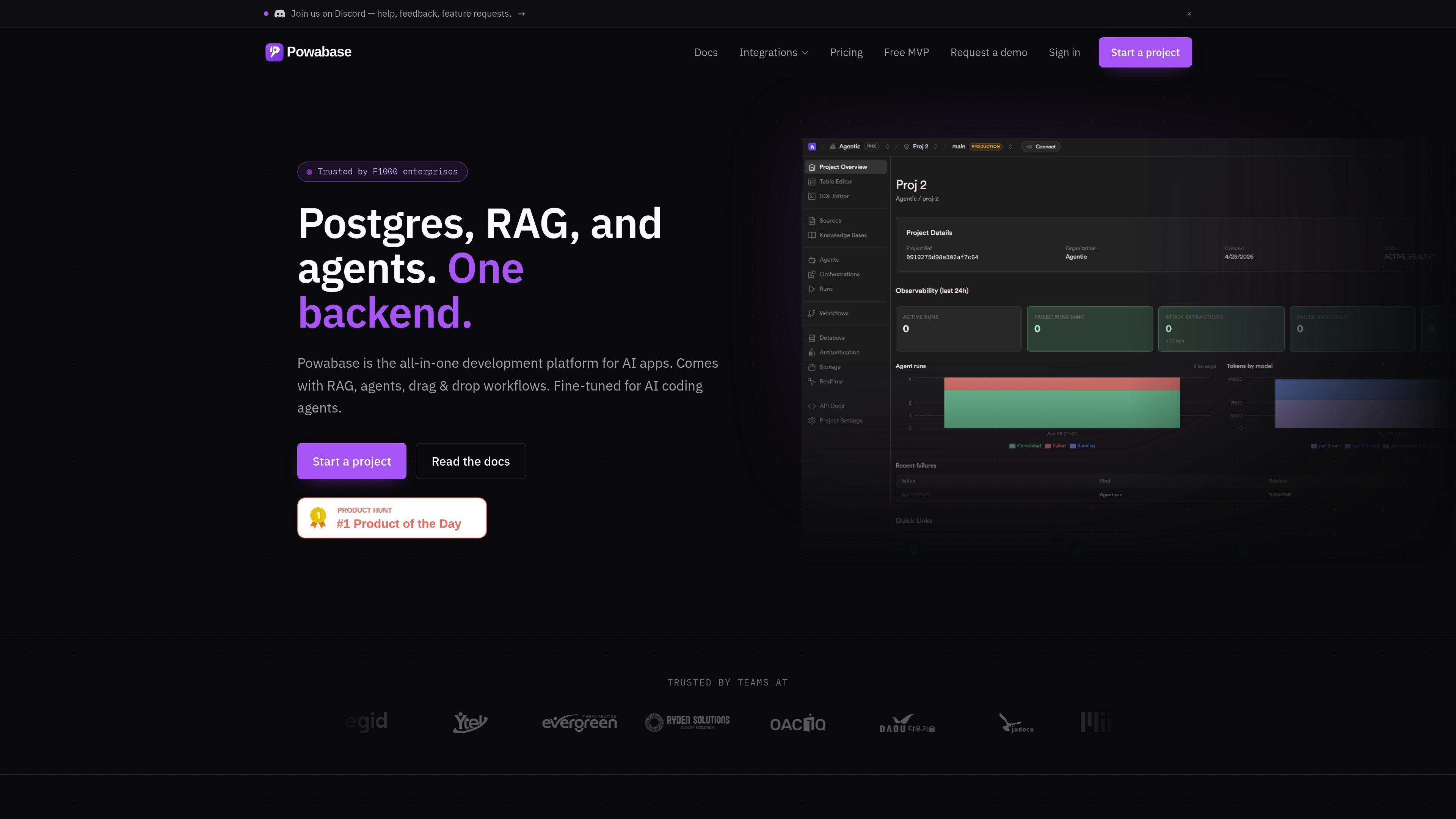Click the Runs play icon
Screen dimensions: 1456x819
point(812,289)
